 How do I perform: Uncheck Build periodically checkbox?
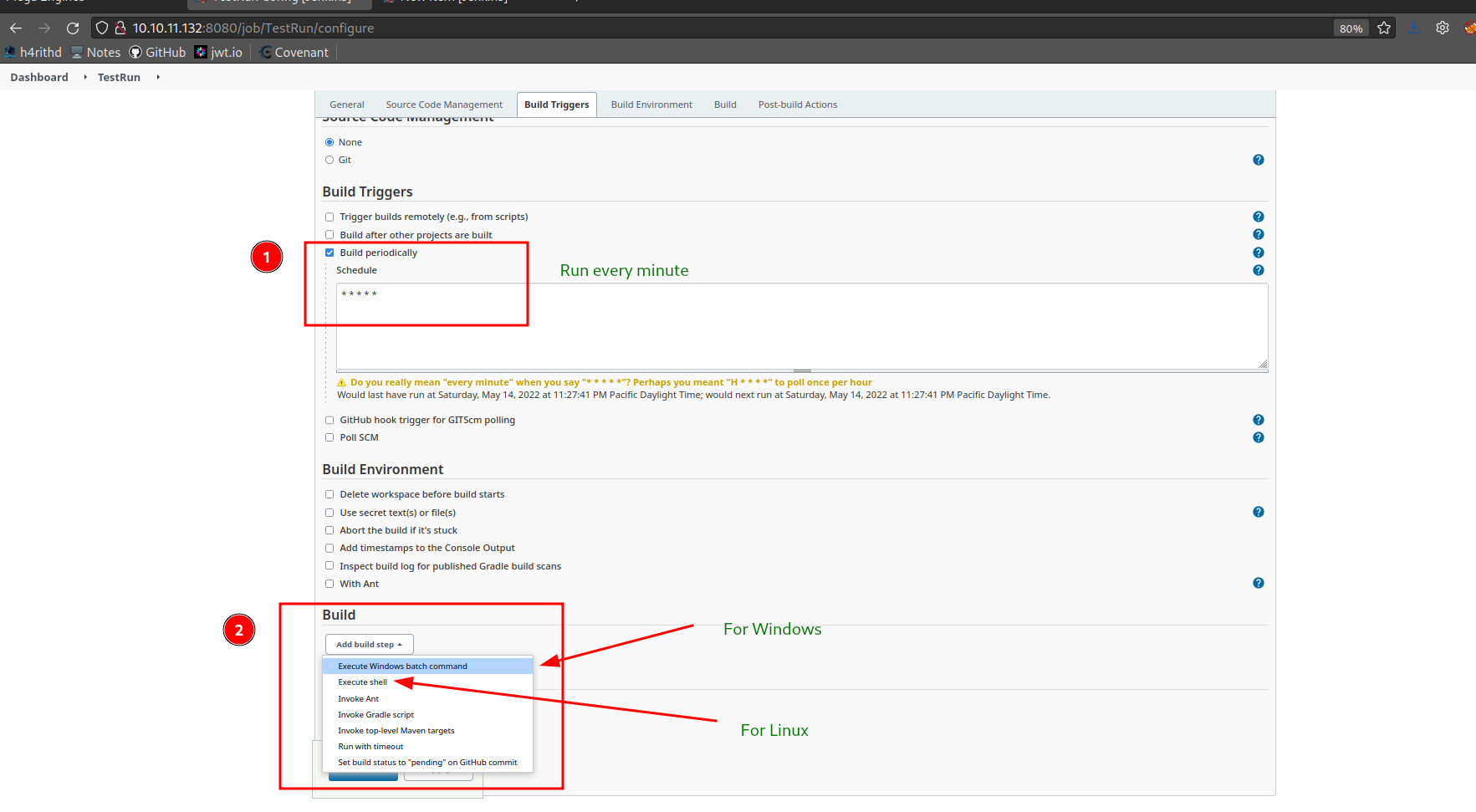[x=329, y=253]
